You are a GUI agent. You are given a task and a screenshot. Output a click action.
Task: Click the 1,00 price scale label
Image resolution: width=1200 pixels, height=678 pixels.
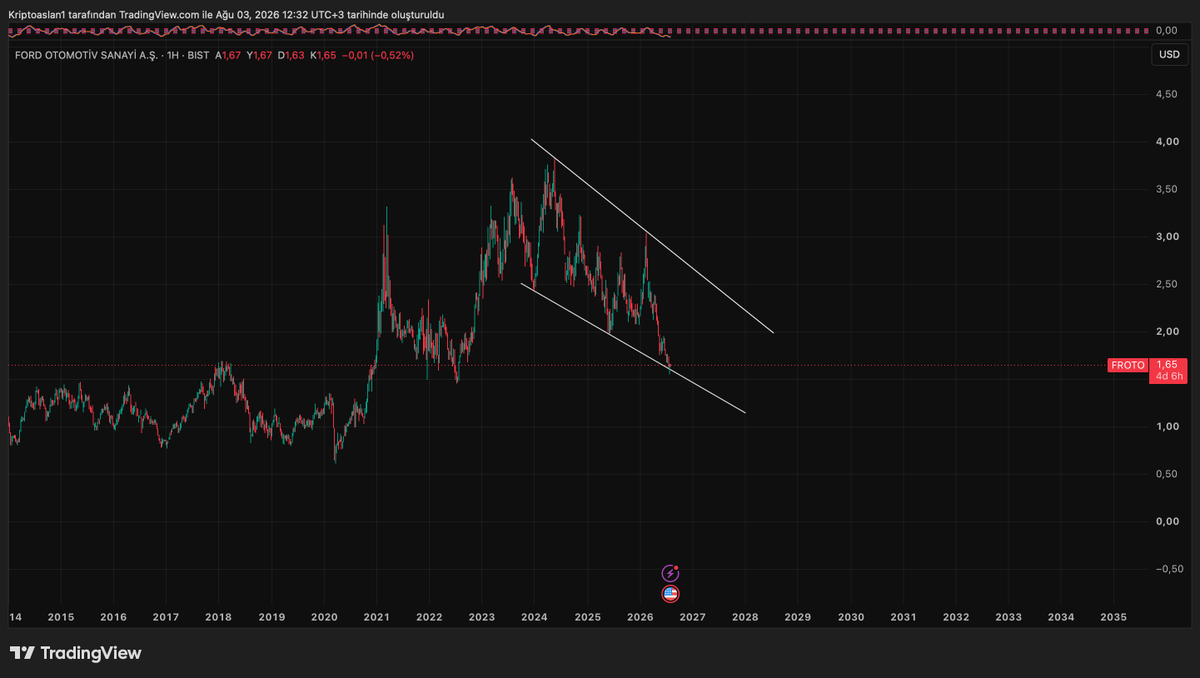[1166, 427]
